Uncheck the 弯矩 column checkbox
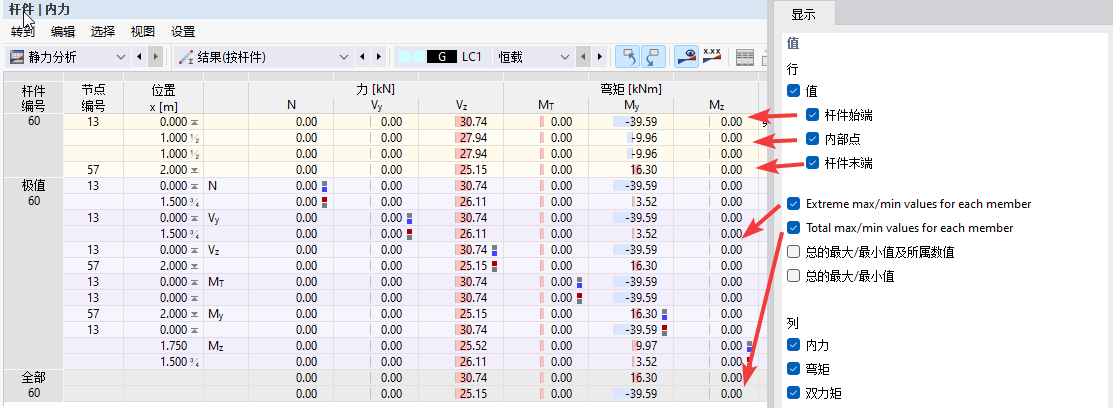1113x408 pixels. tap(794, 370)
